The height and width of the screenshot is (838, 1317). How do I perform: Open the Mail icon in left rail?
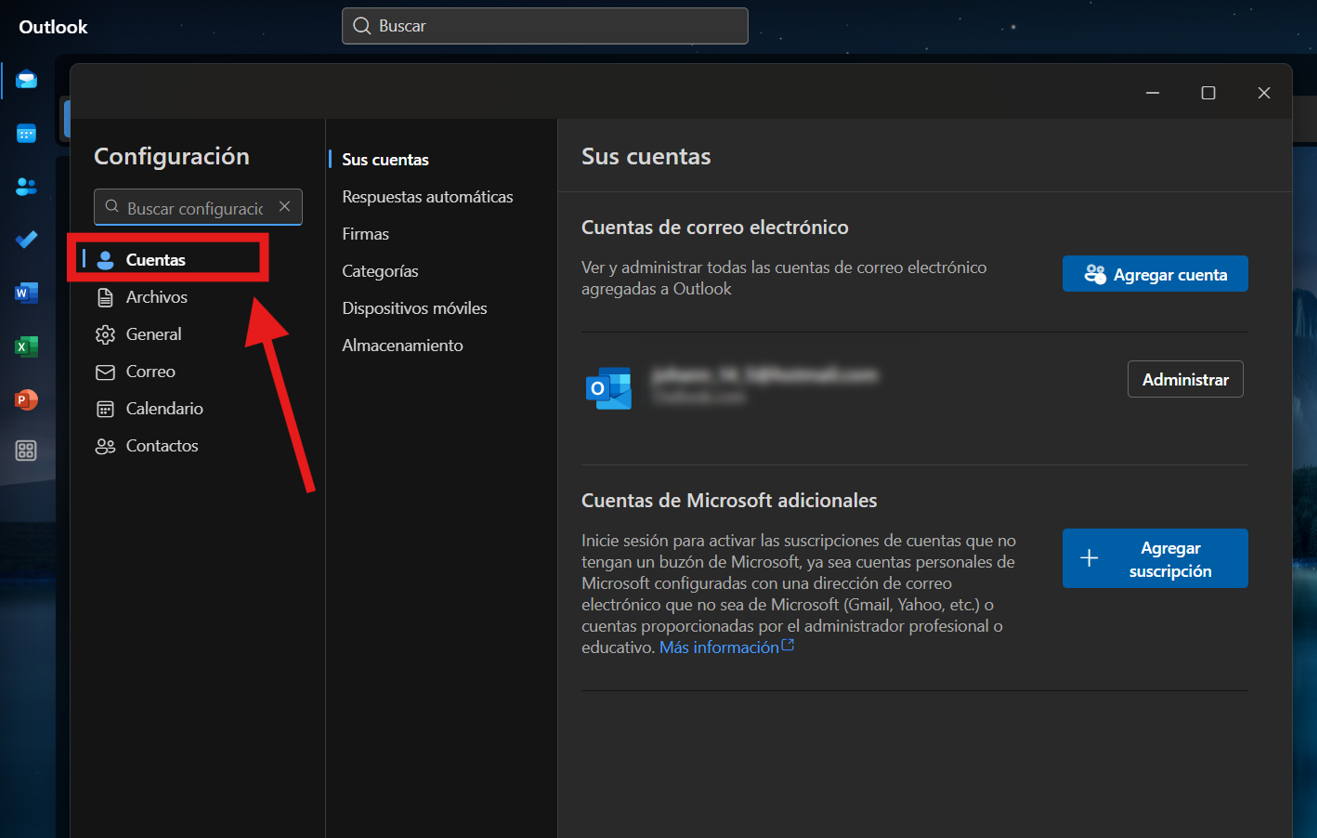pos(26,80)
